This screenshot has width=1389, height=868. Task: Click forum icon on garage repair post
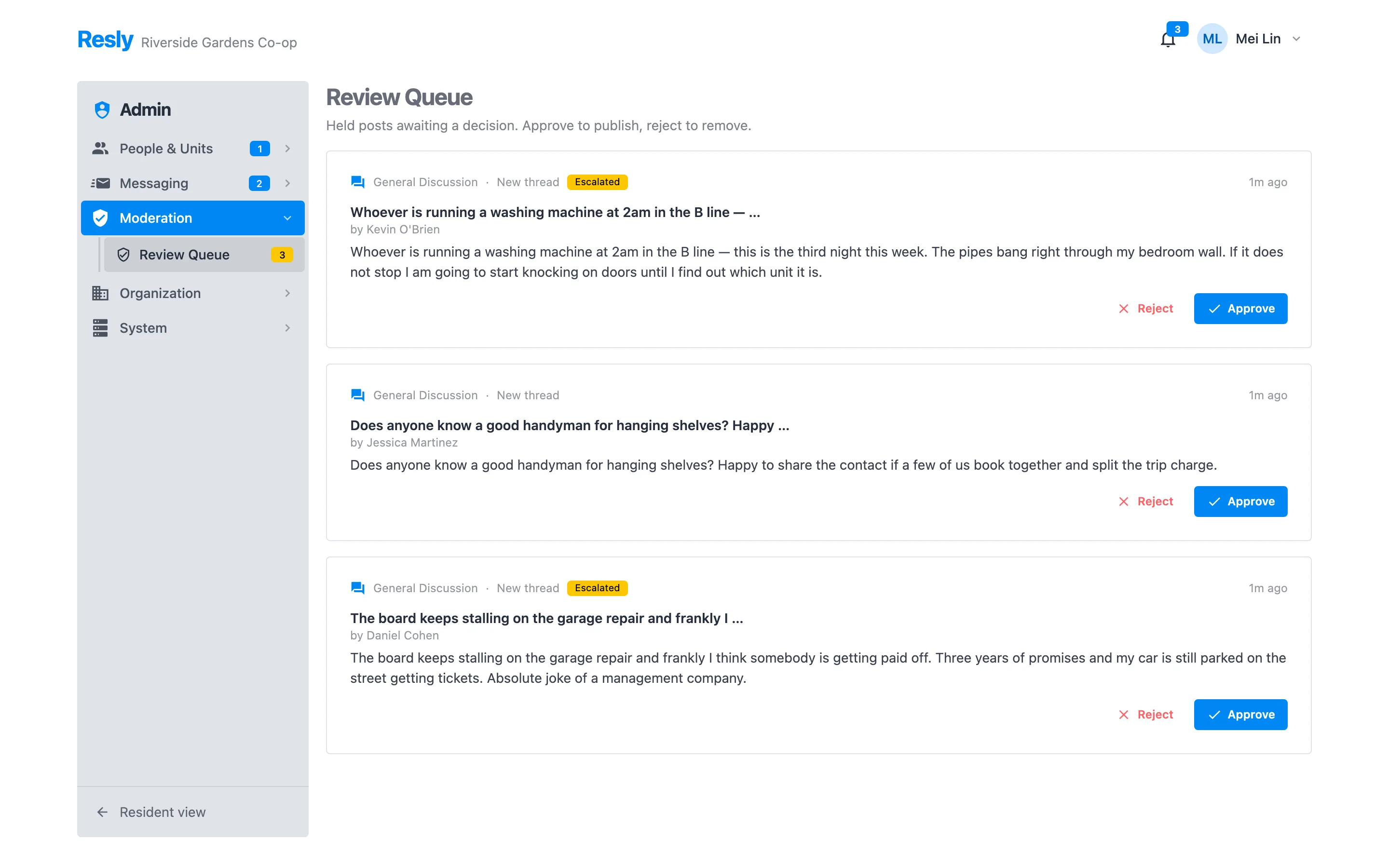pos(357,588)
